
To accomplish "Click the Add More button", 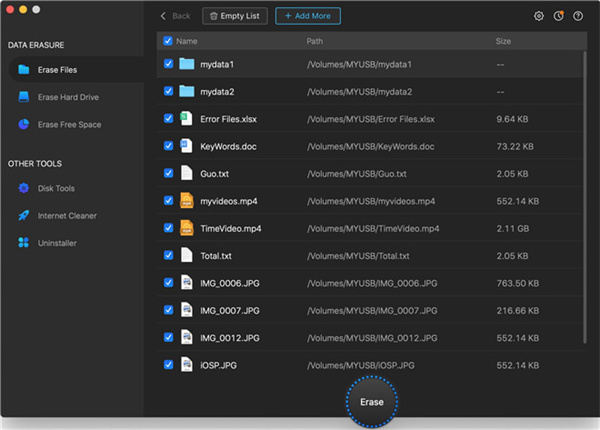I will click(x=308, y=16).
